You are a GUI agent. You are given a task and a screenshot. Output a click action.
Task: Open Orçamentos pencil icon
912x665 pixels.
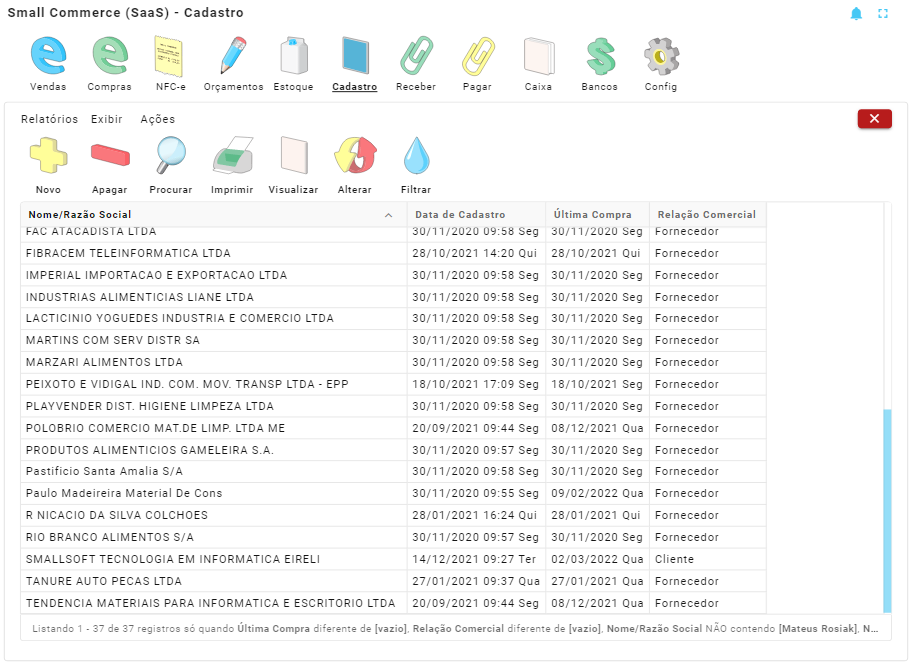pos(233,56)
